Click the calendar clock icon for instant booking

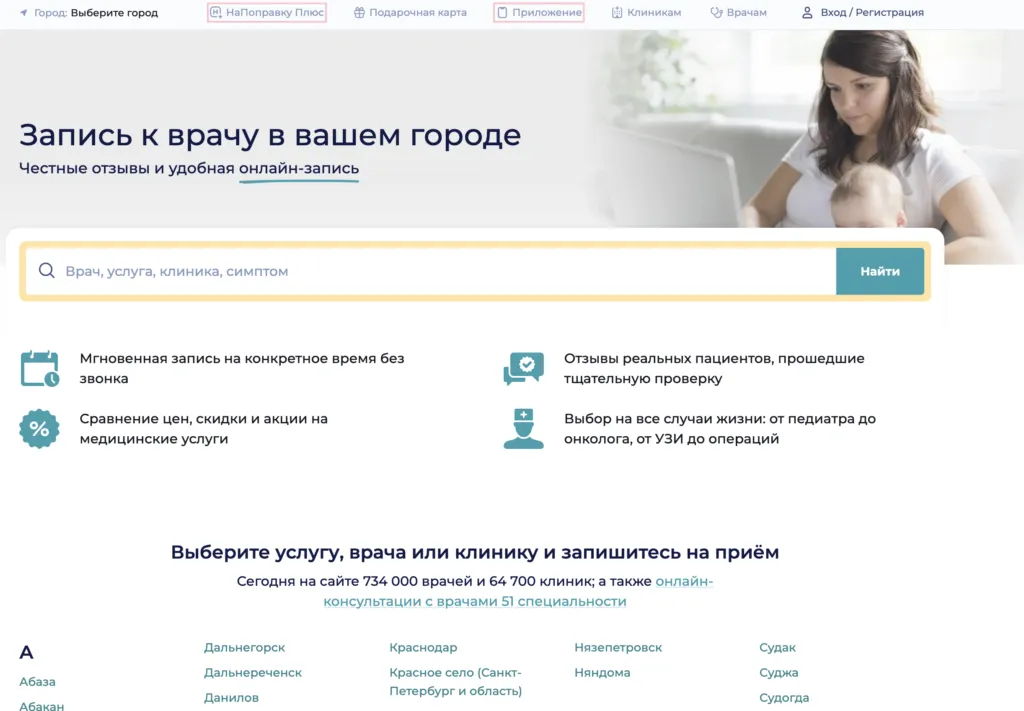(40, 368)
